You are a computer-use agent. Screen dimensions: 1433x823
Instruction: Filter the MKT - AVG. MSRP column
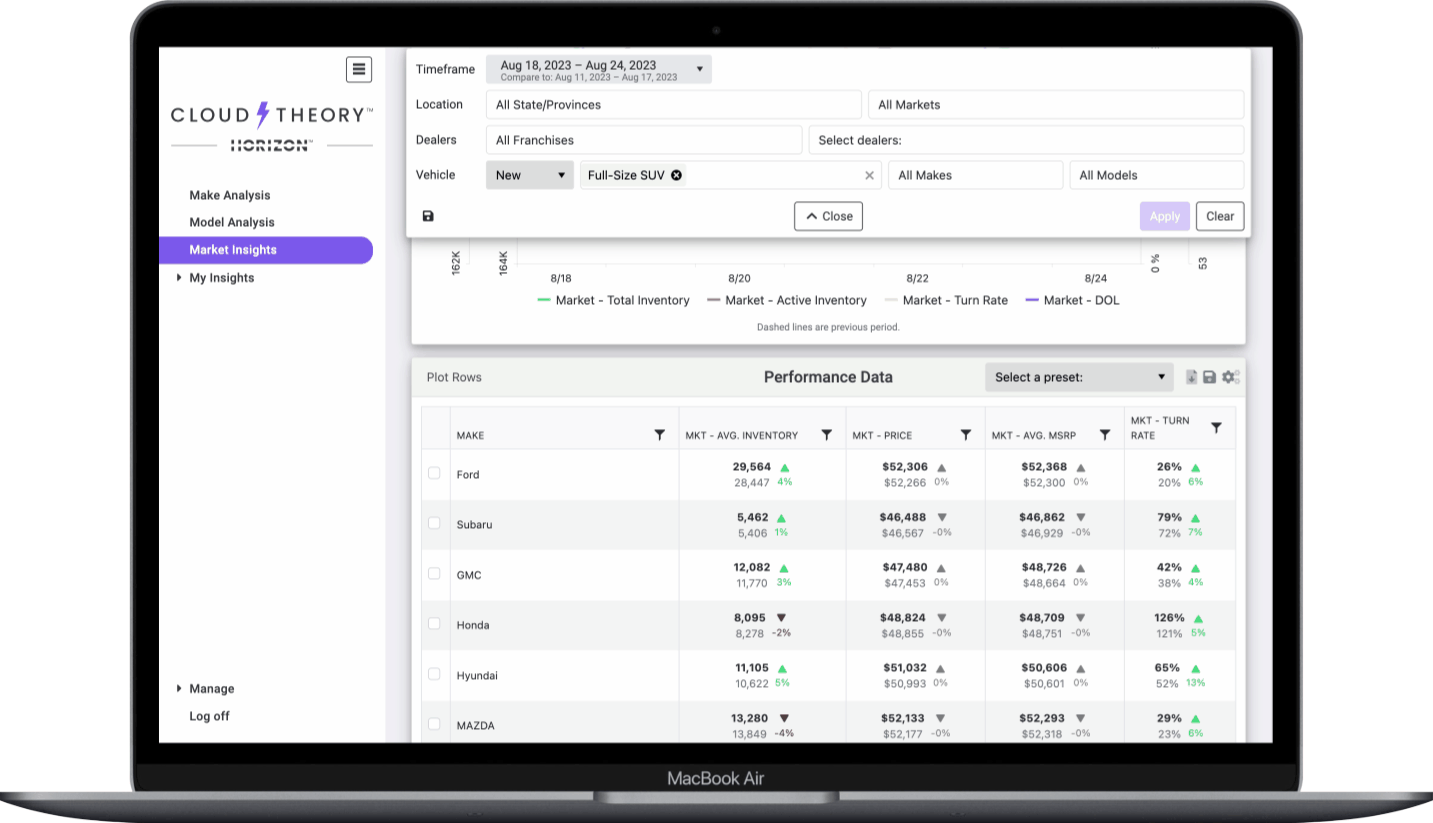pos(1105,435)
